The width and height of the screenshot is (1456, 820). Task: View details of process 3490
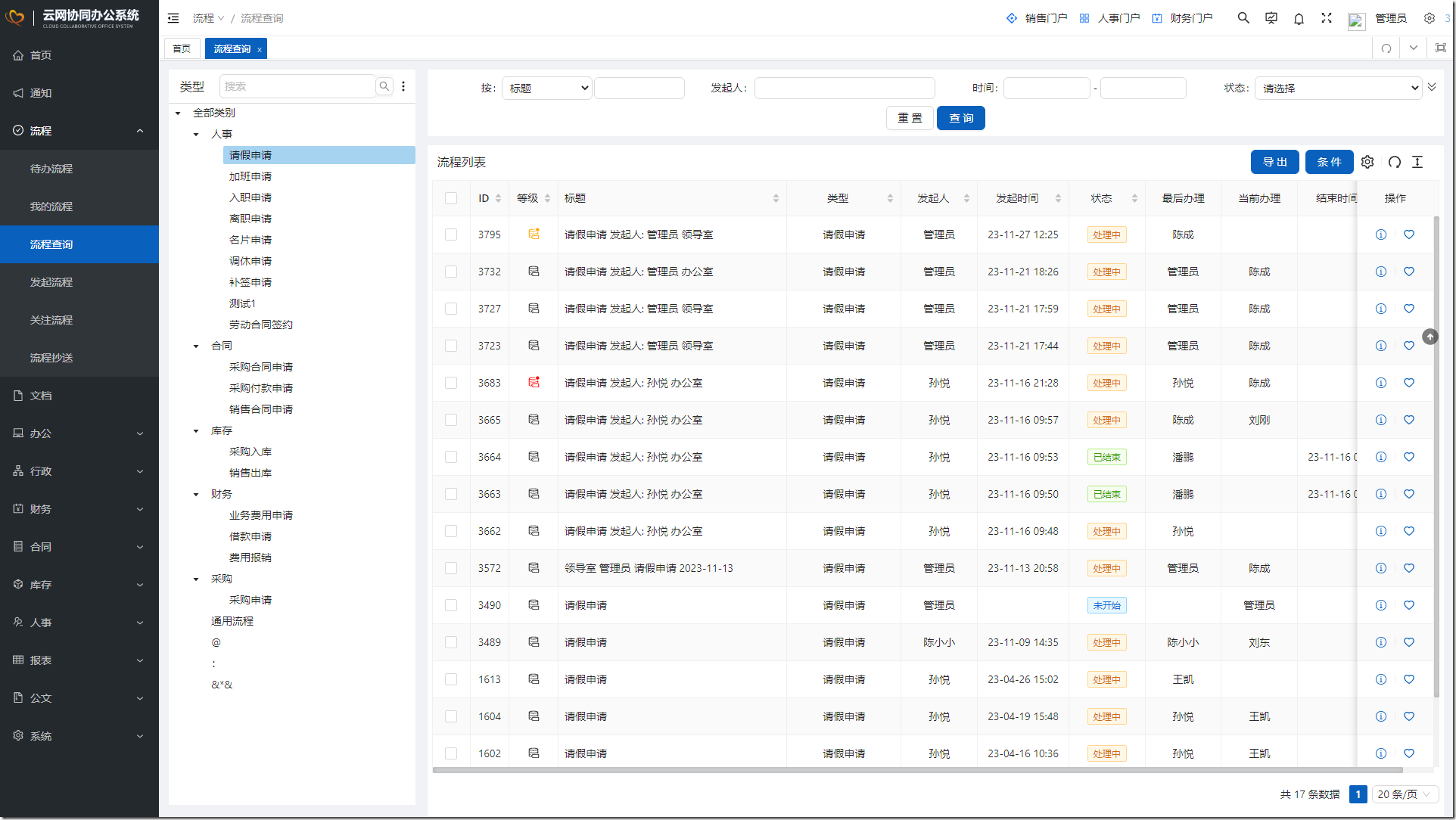coord(1381,605)
